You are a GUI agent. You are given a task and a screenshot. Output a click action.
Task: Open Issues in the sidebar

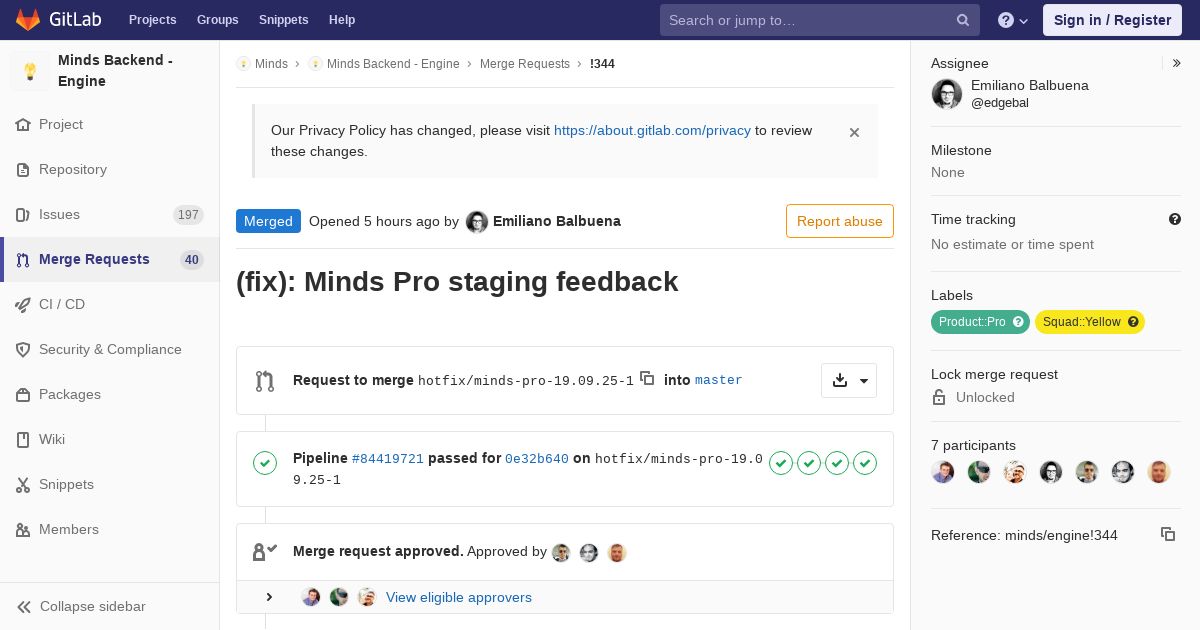110,214
